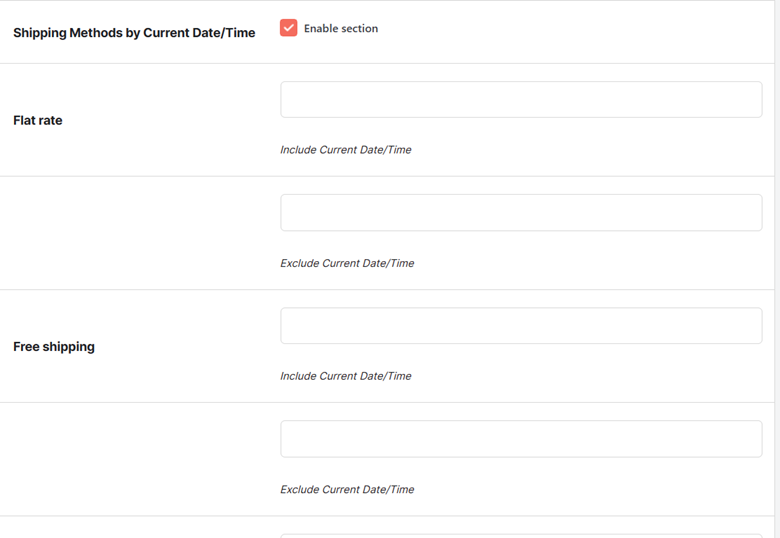This screenshot has height=538, width=780.
Task: Uncheck the red Enable section checkbox
Action: tap(289, 28)
